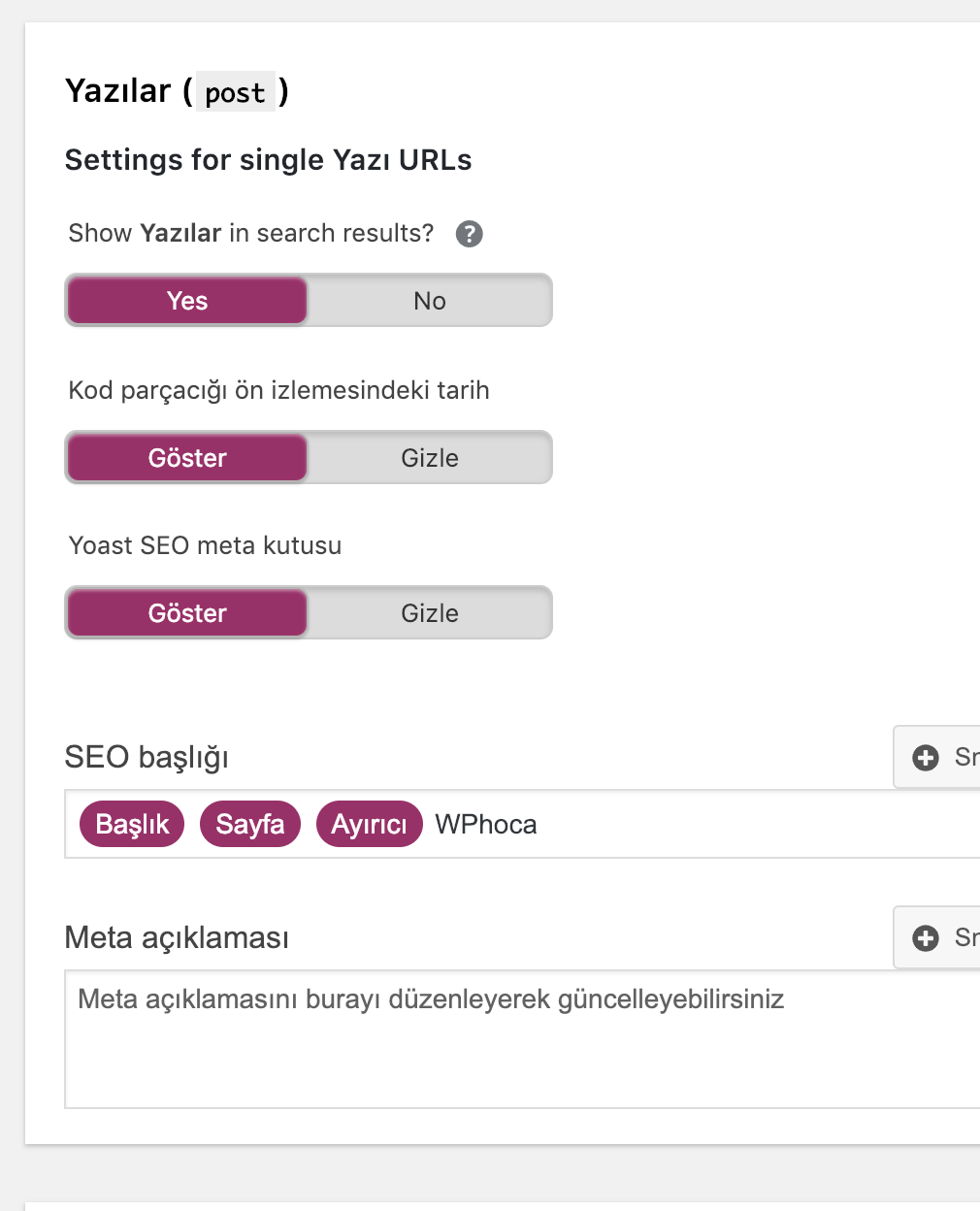Screen dimensions: 980x1211
Task: Set Yoast SEO meta kutusu to Gizle
Action: click(430, 613)
